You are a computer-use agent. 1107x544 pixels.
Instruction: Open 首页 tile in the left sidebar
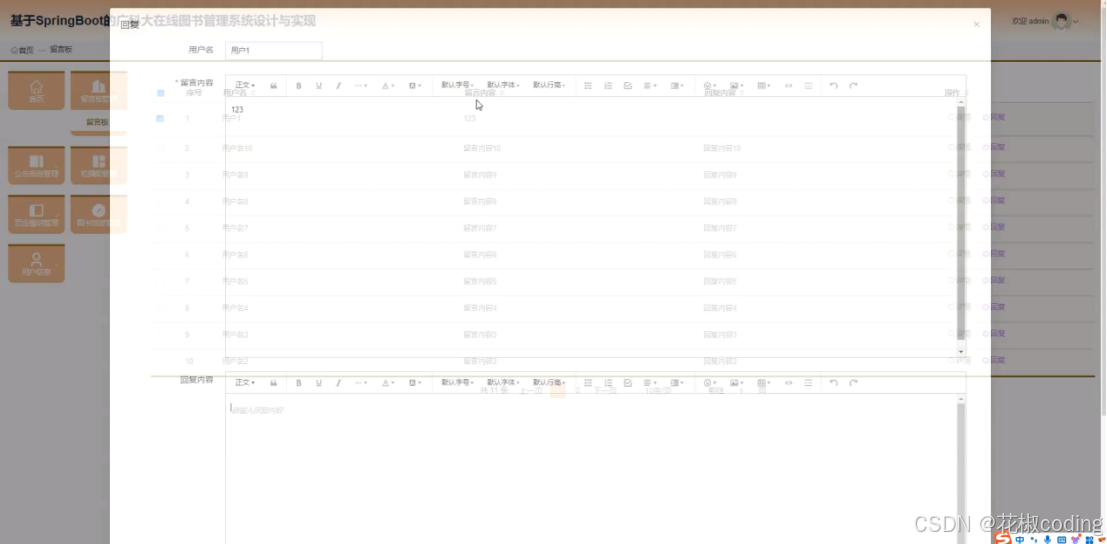tap(36, 90)
